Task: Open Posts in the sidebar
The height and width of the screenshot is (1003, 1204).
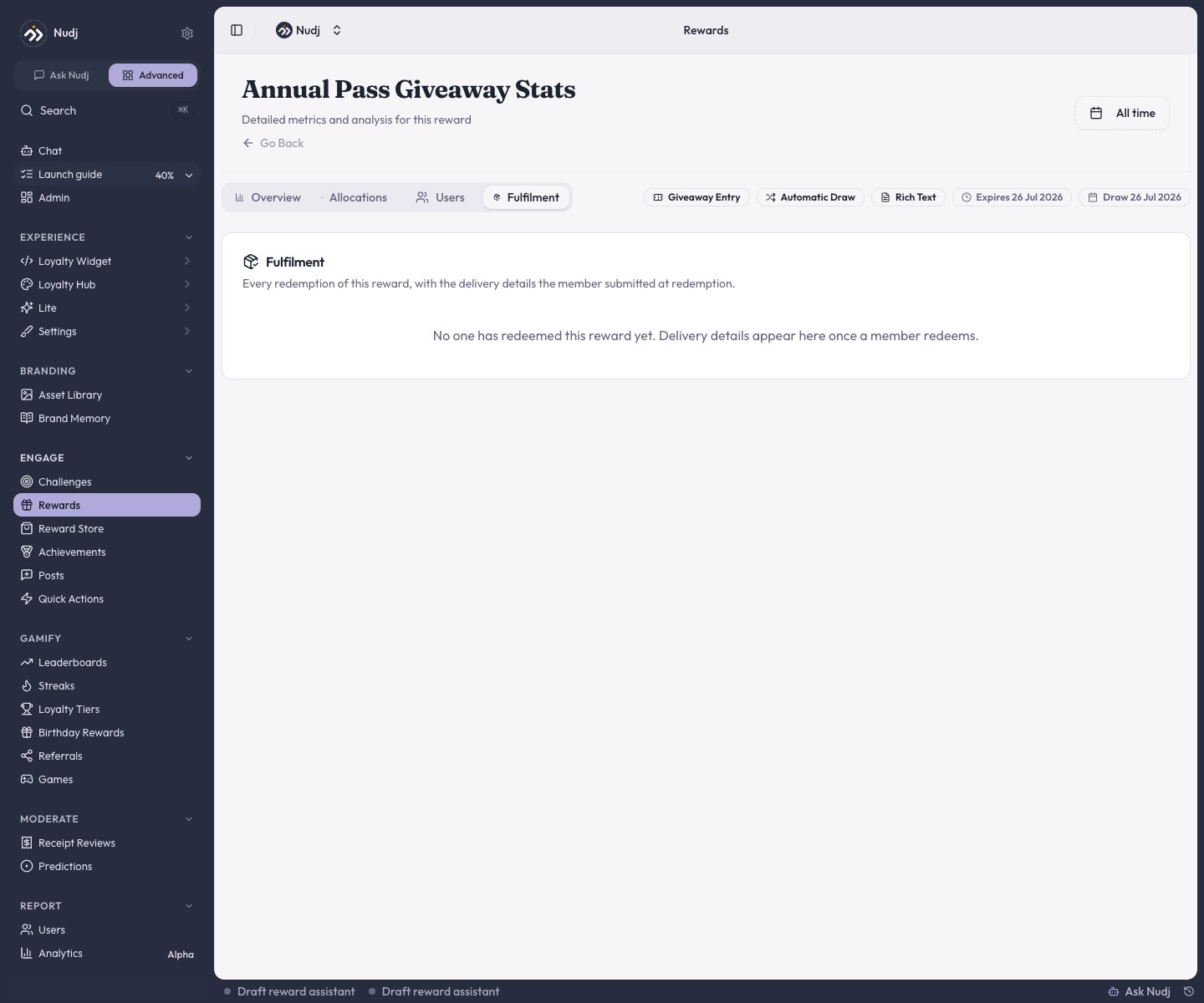Action: (x=107, y=575)
